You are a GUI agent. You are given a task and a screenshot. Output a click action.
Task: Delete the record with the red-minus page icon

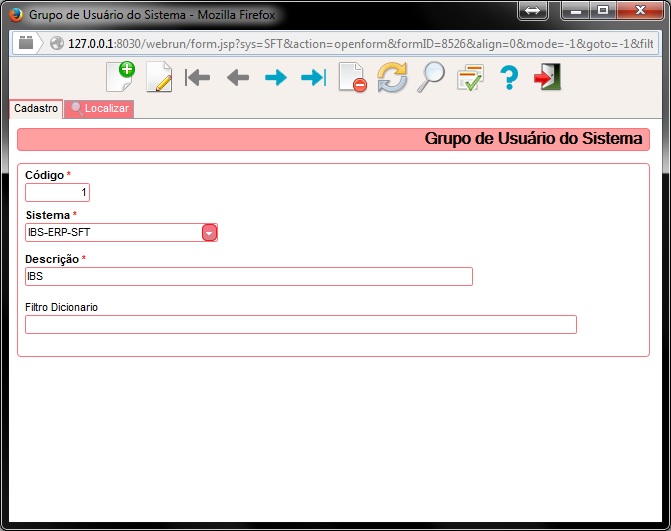click(353, 77)
